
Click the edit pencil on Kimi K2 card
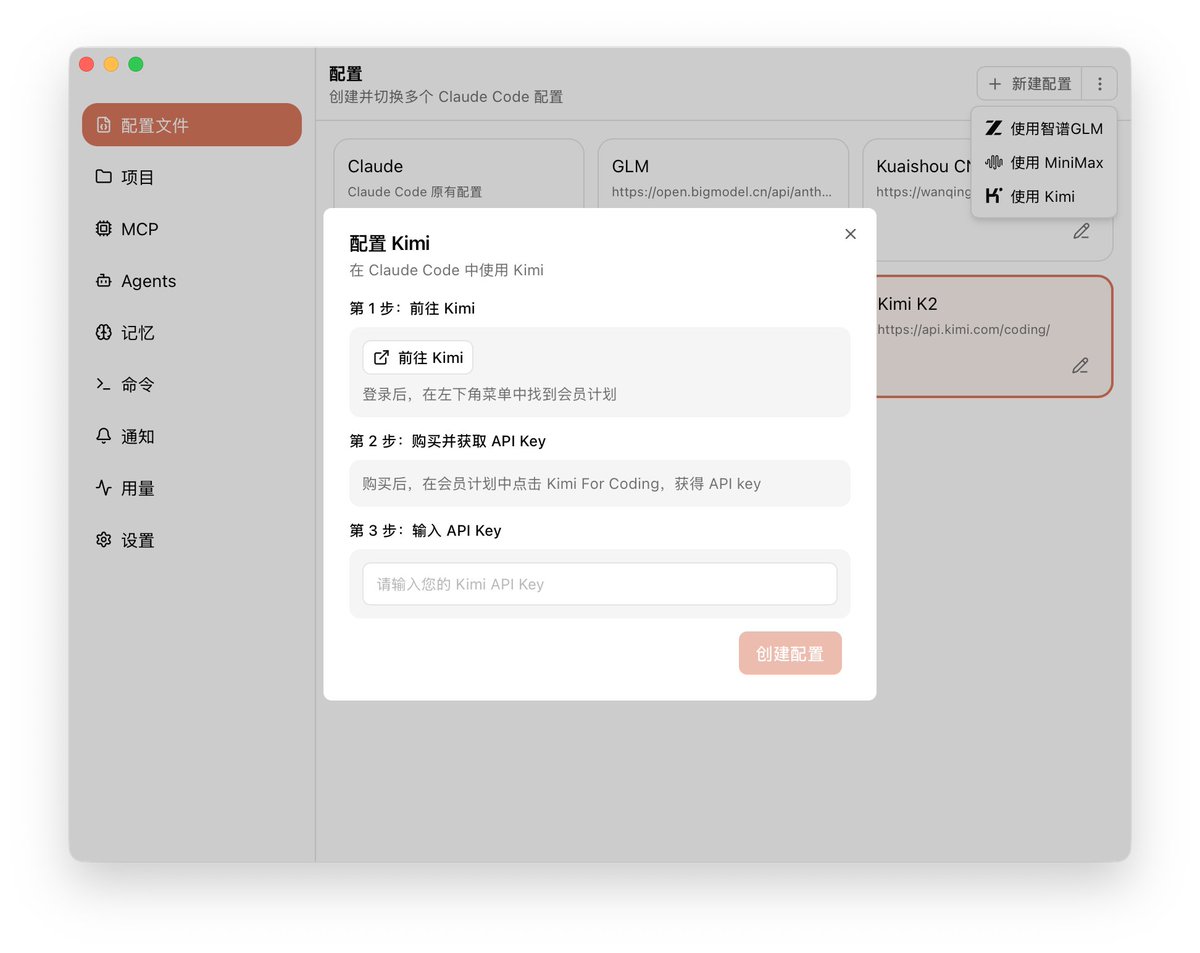tap(1080, 365)
